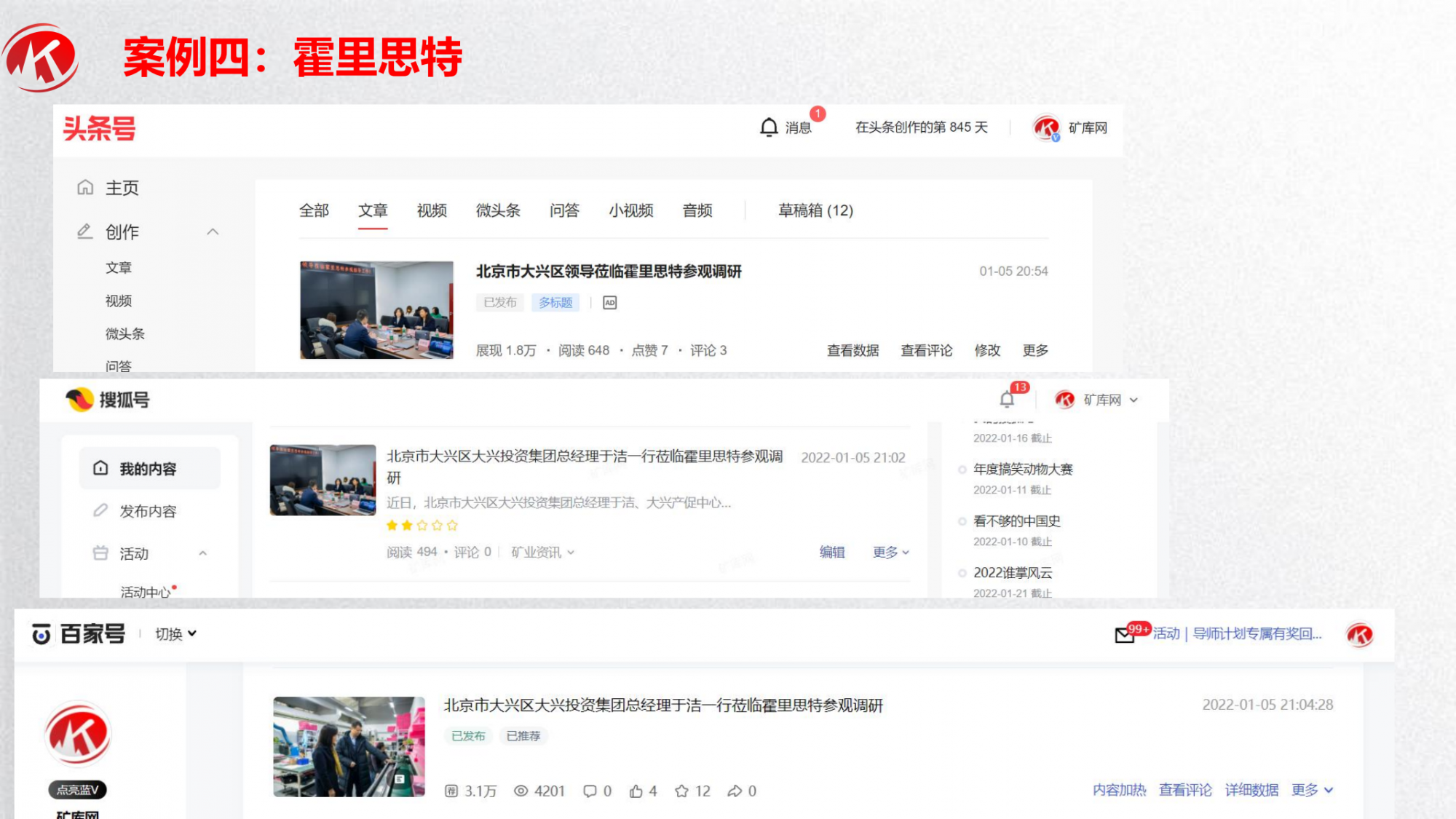
Task: Open the Baijiahao article factory thumbnail
Action: 349,747
